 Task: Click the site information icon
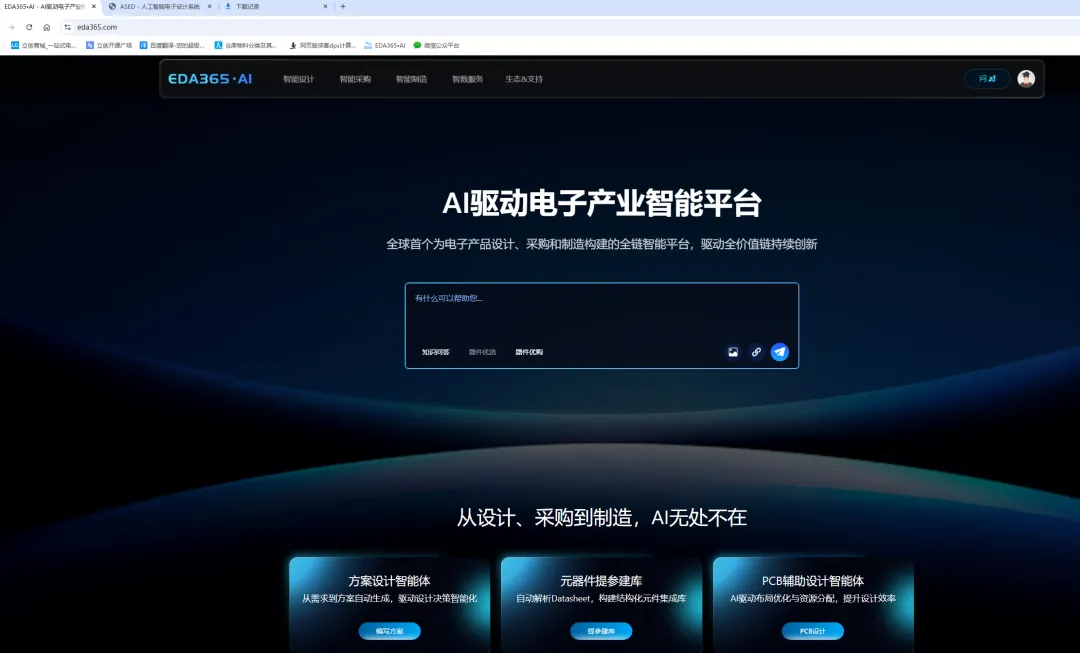coord(68,27)
